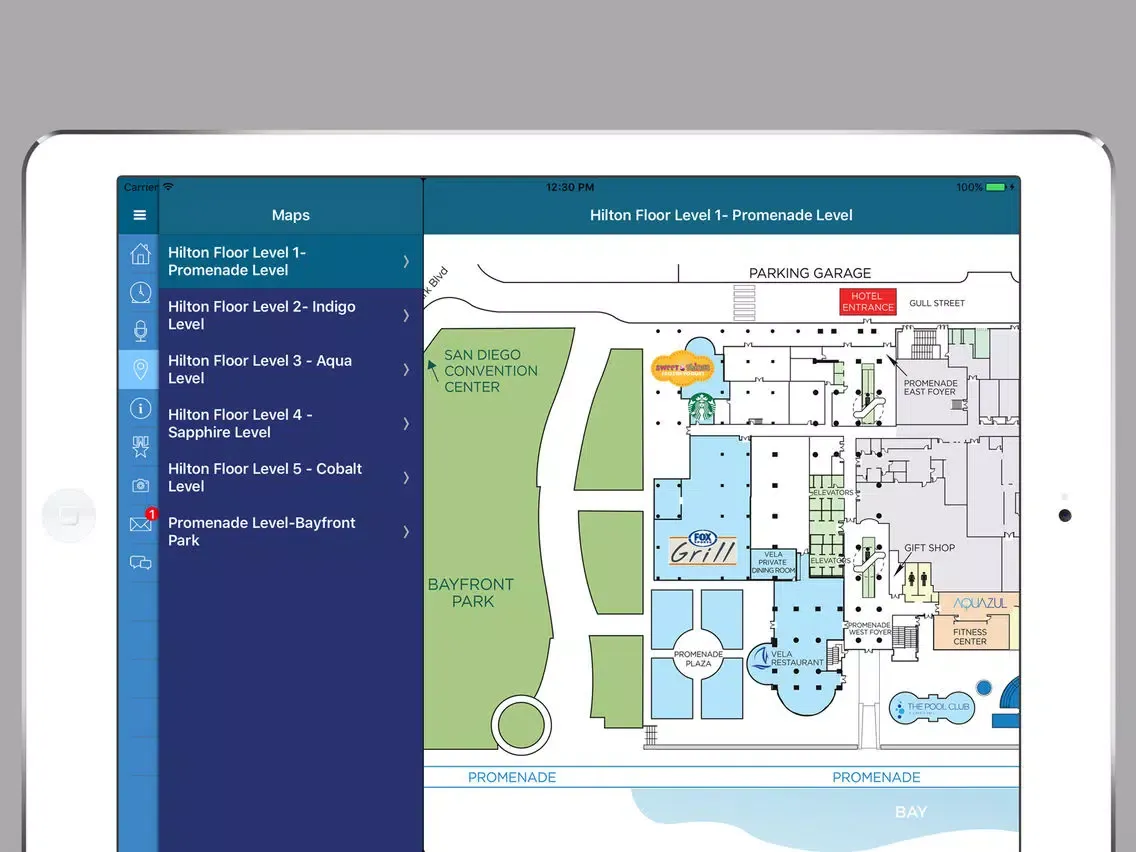This screenshot has width=1136, height=852.
Task: Open the speakers microphone icon
Action: [x=141, y=331]
